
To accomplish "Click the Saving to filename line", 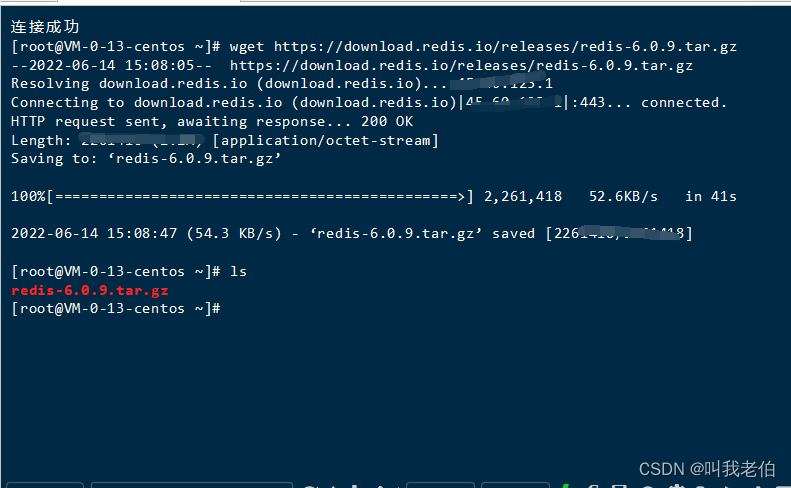I will (146, 159).
